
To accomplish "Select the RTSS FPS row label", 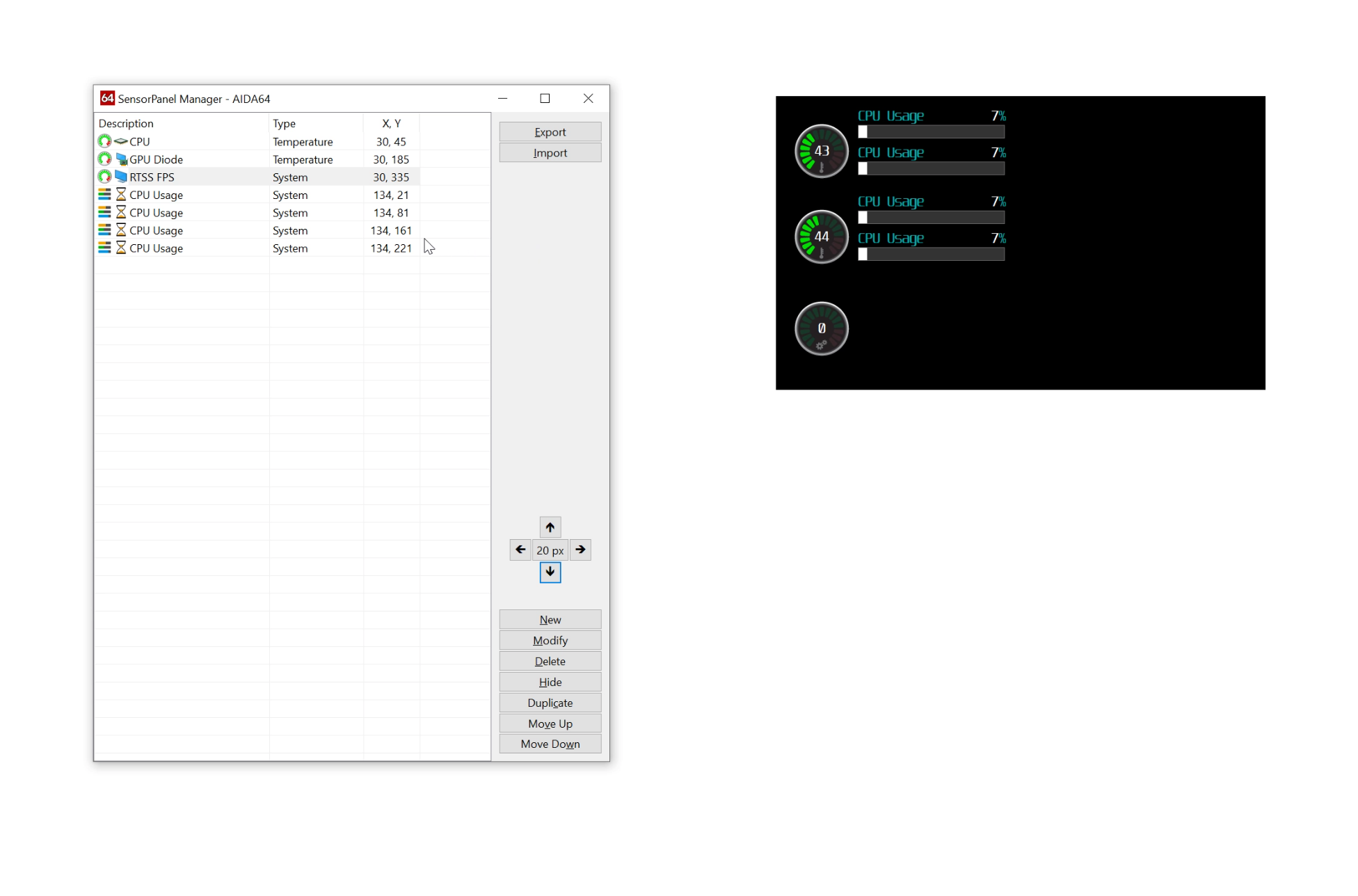I will click(x=152, y=177).
